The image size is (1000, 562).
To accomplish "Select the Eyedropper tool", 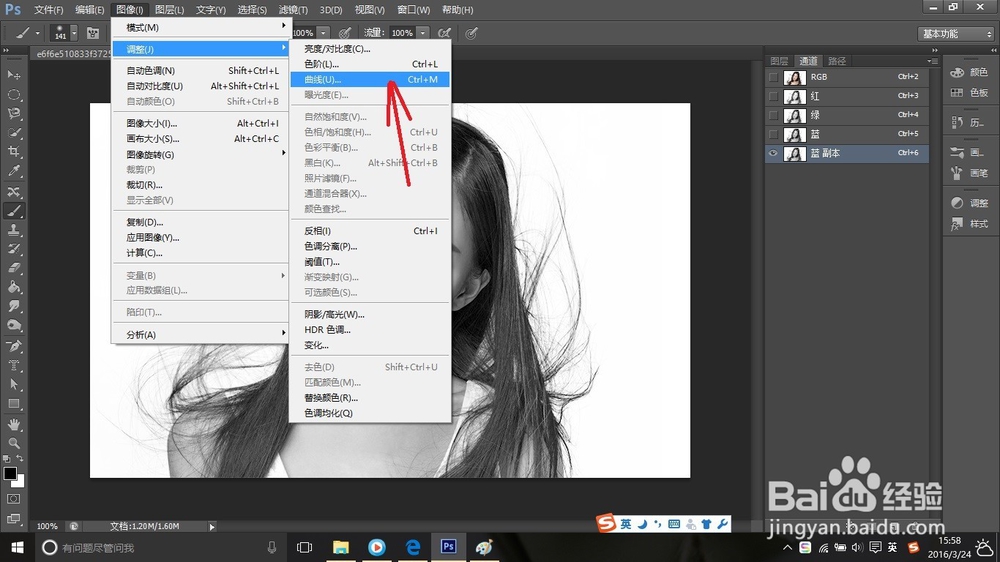I will (x=13, y=171).
